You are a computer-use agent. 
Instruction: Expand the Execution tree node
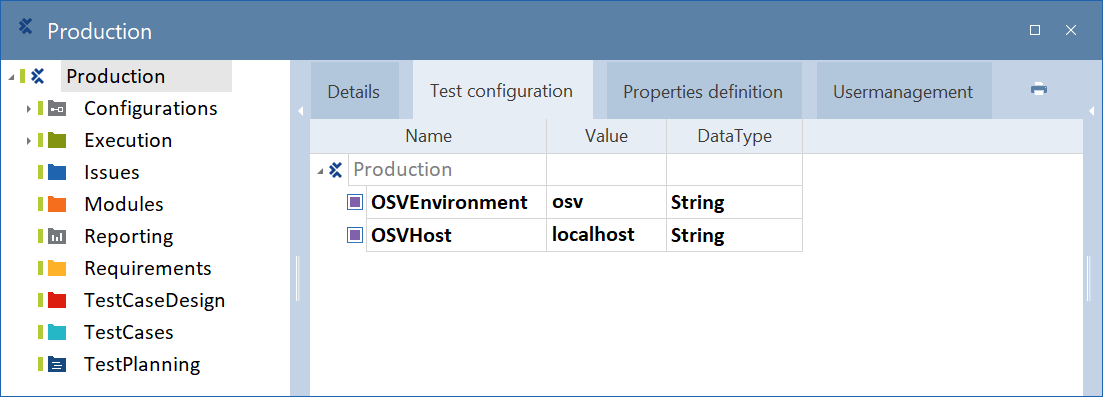[x=29, y=141]
